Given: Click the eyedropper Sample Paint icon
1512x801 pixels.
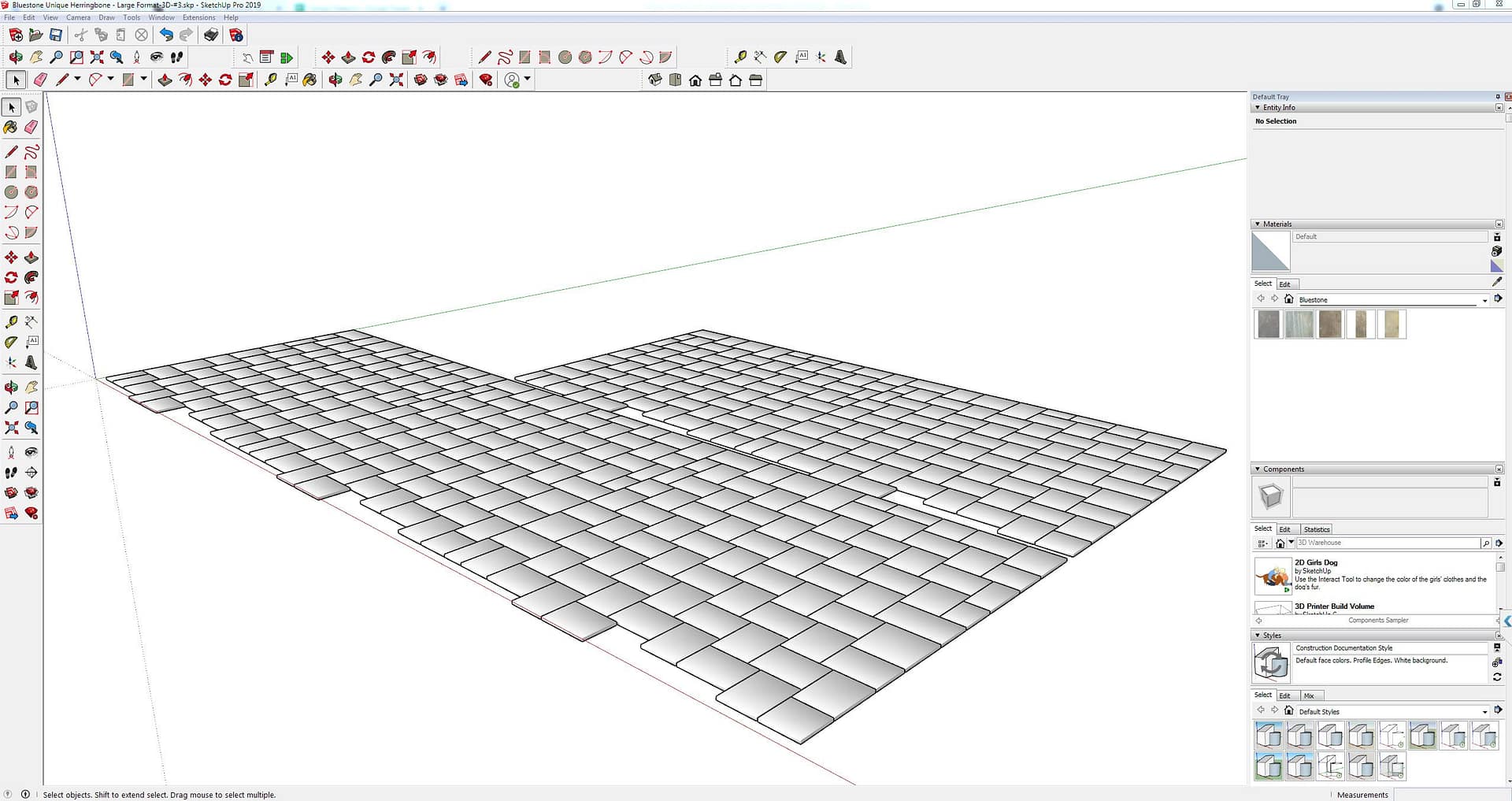Looking at the screenshot, I should pos(1496,282).
